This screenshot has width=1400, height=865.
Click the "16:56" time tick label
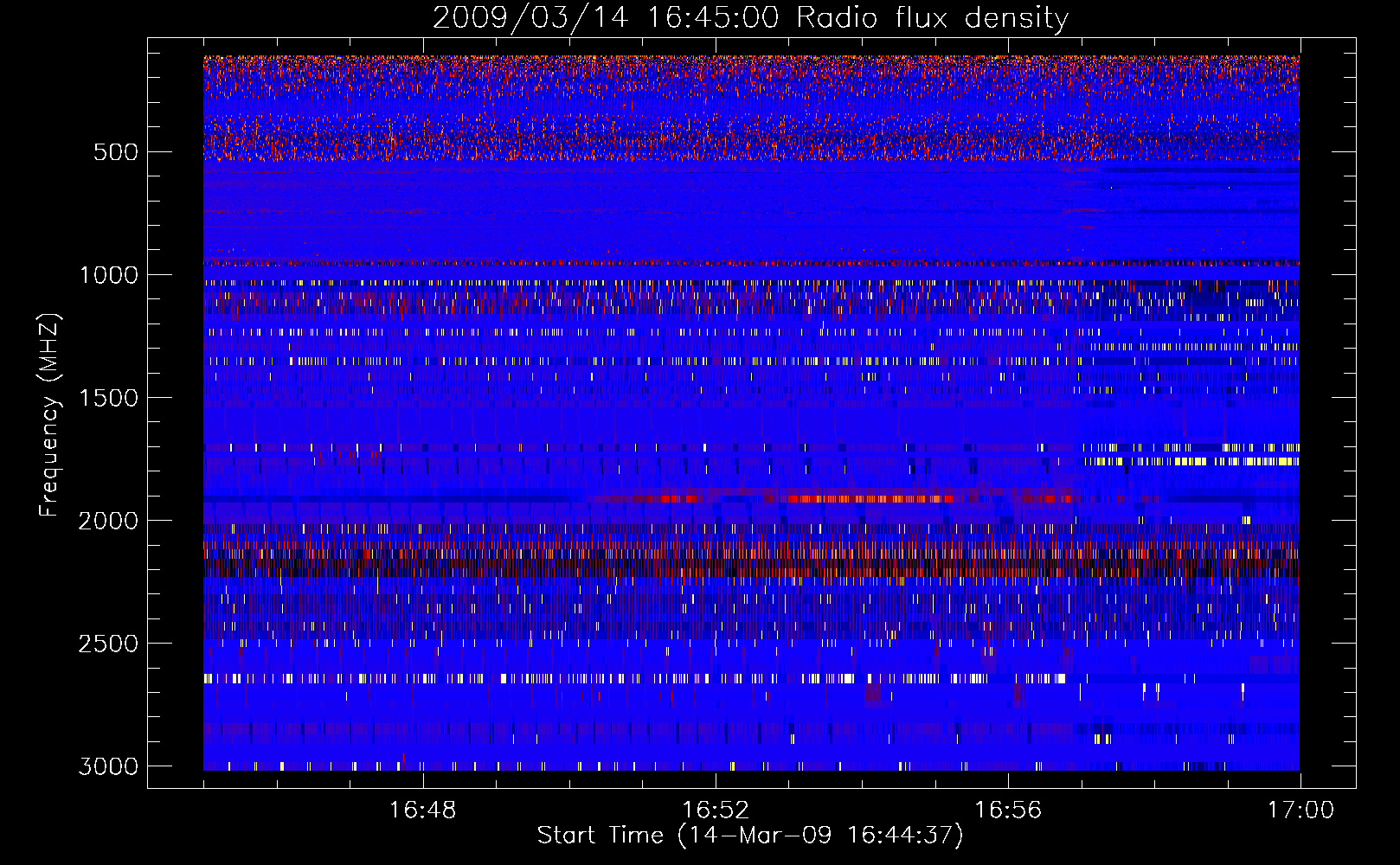click(1008, 811)
